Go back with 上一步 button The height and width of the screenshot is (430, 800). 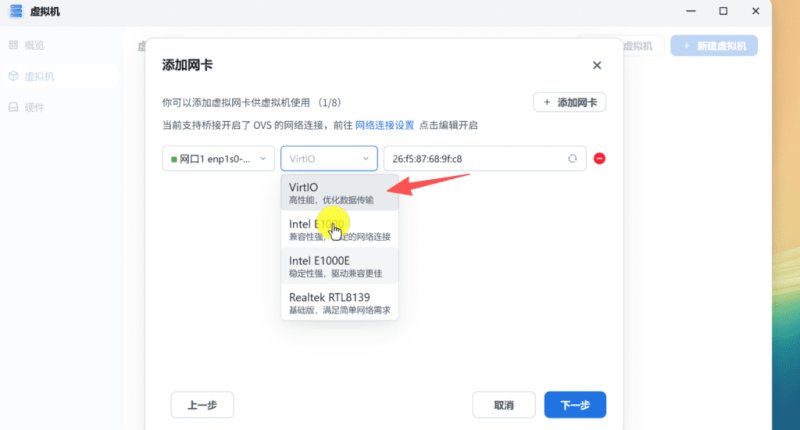(x=202, y=405)
